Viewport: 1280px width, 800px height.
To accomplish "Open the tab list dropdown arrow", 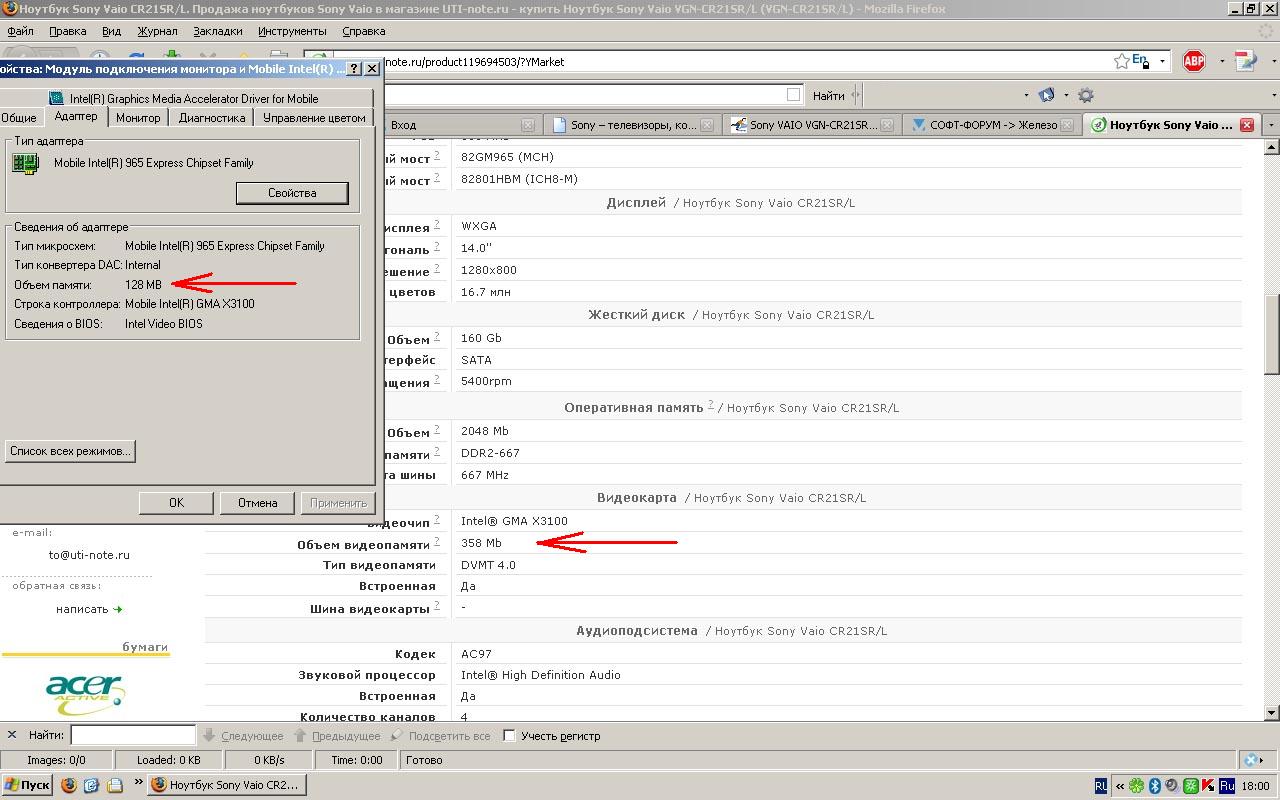I will (1270, 125).
